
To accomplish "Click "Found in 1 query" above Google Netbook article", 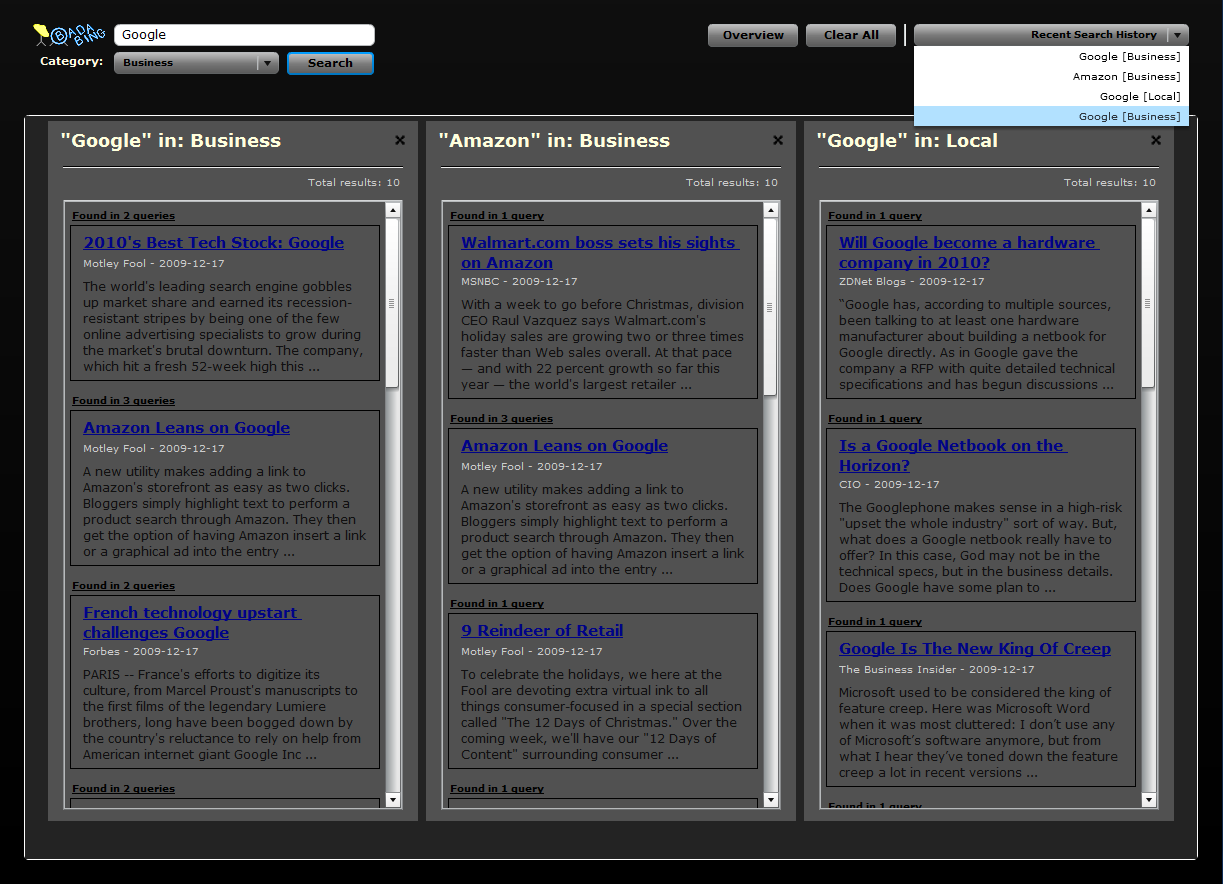I will click(x=875, y=419).
